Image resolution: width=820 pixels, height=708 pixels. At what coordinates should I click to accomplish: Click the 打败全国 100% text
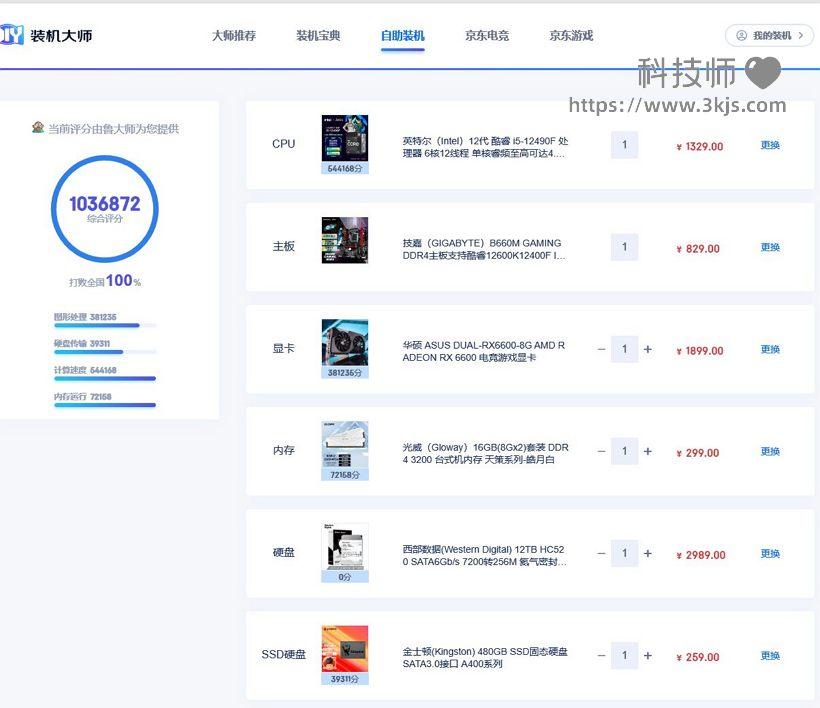coord(105,281)
